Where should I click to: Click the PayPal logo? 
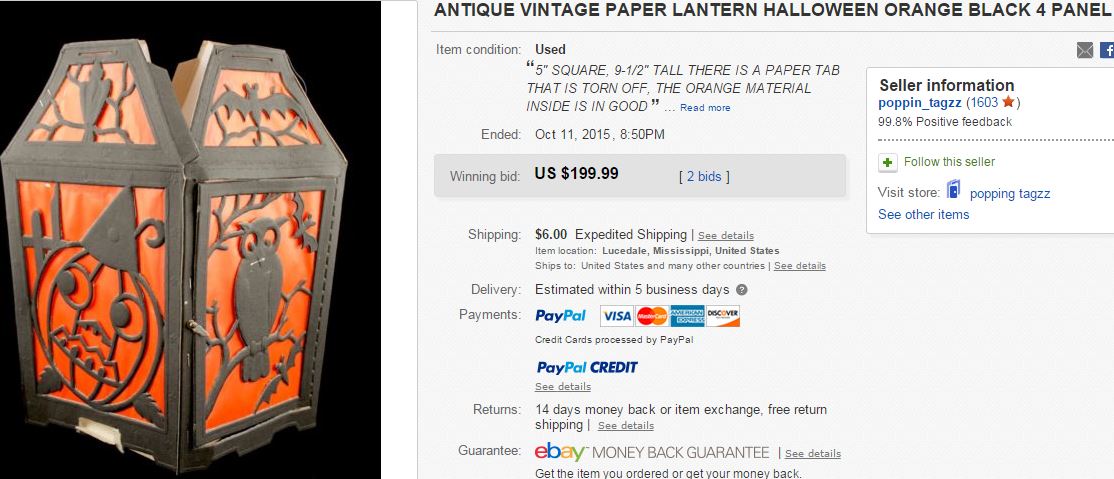pyautogui.click(x=561, y=316)
